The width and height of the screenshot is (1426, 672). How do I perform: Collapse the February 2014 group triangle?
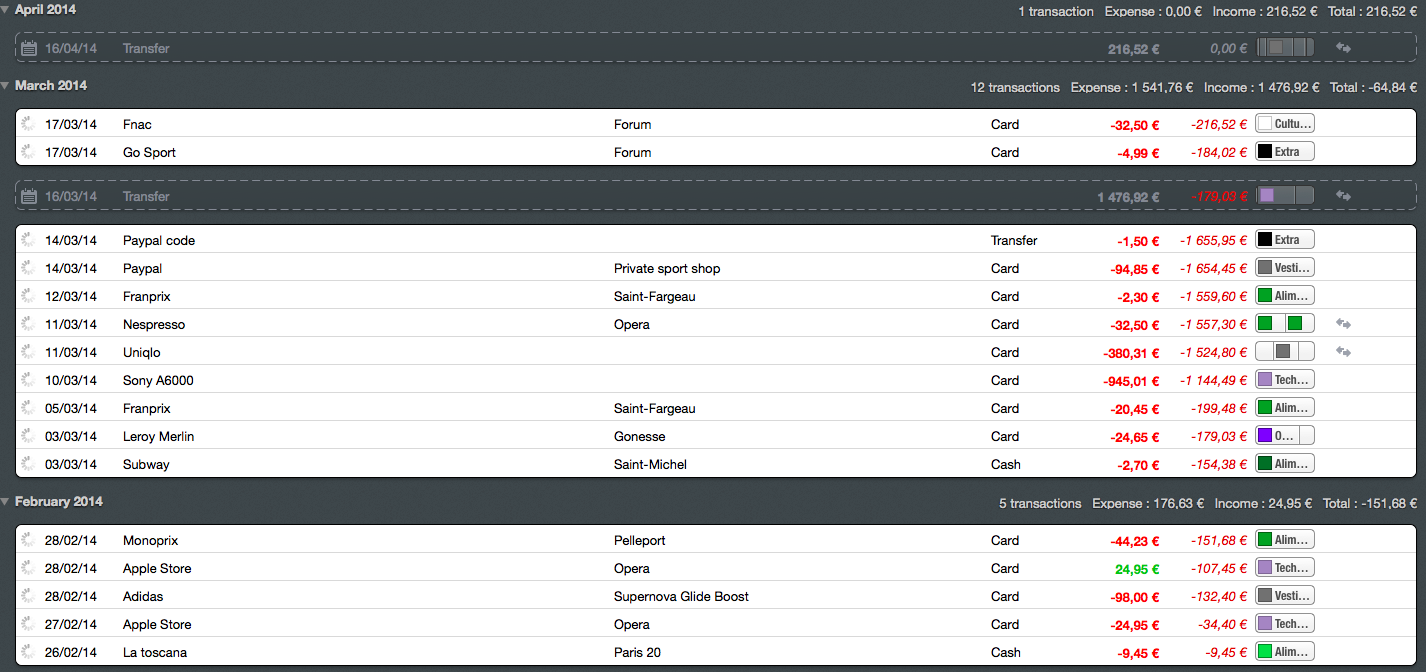click(x=6, y=502)
